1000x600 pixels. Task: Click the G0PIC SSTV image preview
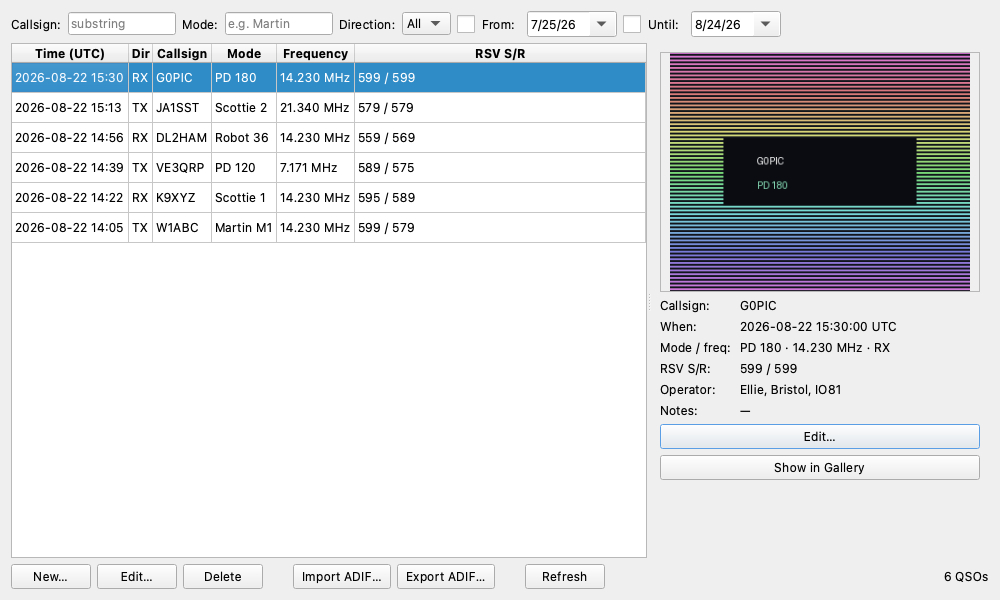(820, 172)
